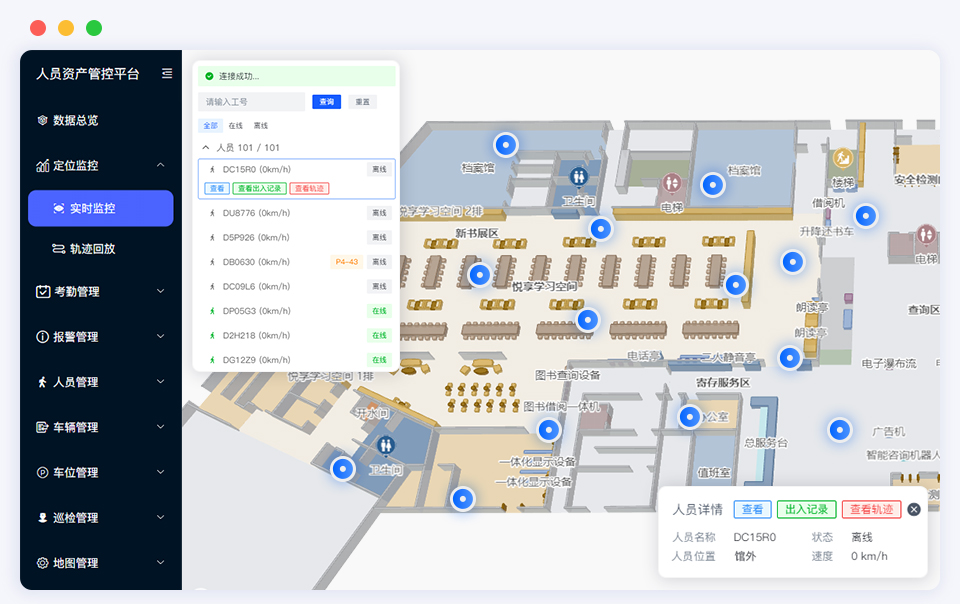Close the 人员详情 details popup
960x604 pixels.
[913, 509]
